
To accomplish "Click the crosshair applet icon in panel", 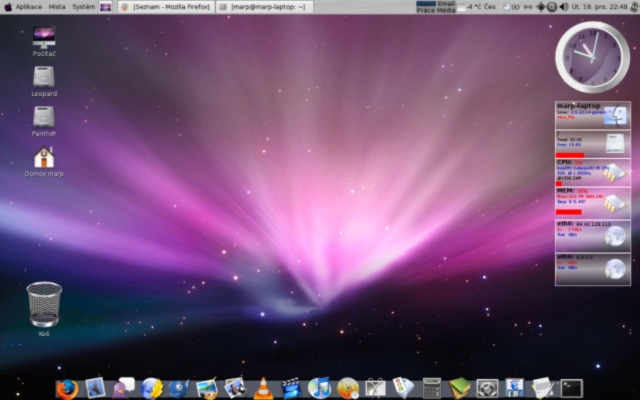I will click(x=541, y=7).
